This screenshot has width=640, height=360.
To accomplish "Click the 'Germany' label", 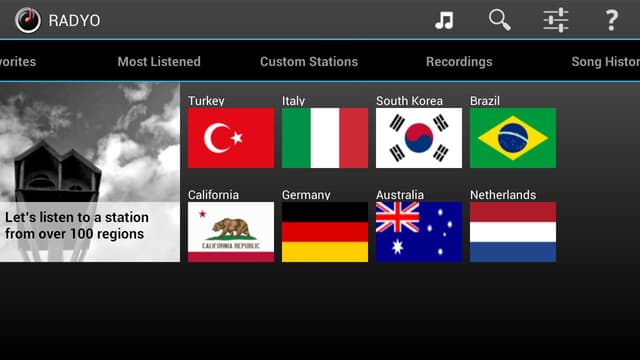I will click(x=306, y=195).
